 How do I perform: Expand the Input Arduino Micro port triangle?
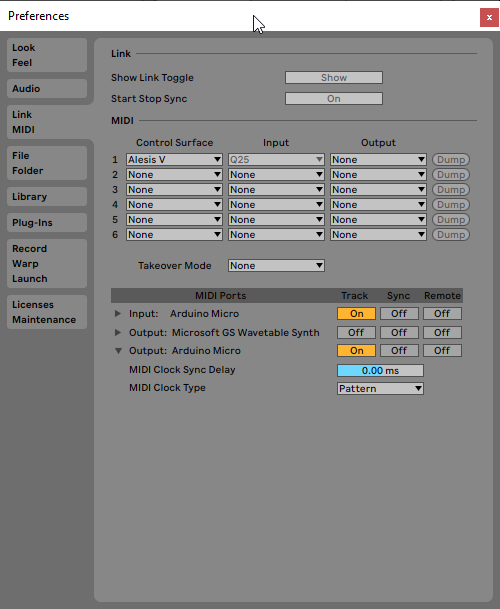(x=118, y=313)
